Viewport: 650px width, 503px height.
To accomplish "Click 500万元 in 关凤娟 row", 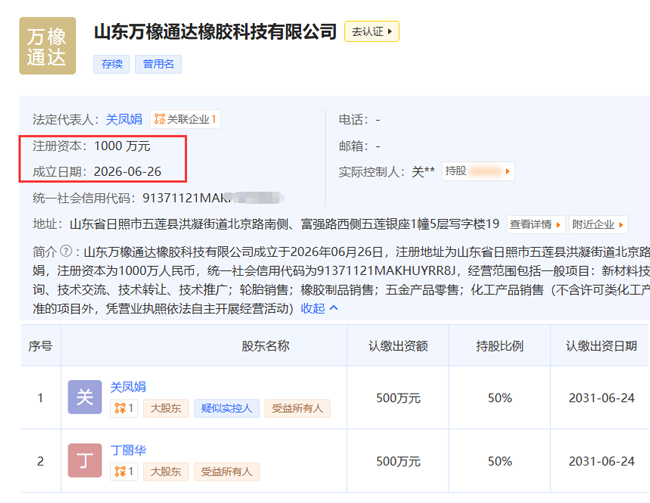I will click(398, 398).
